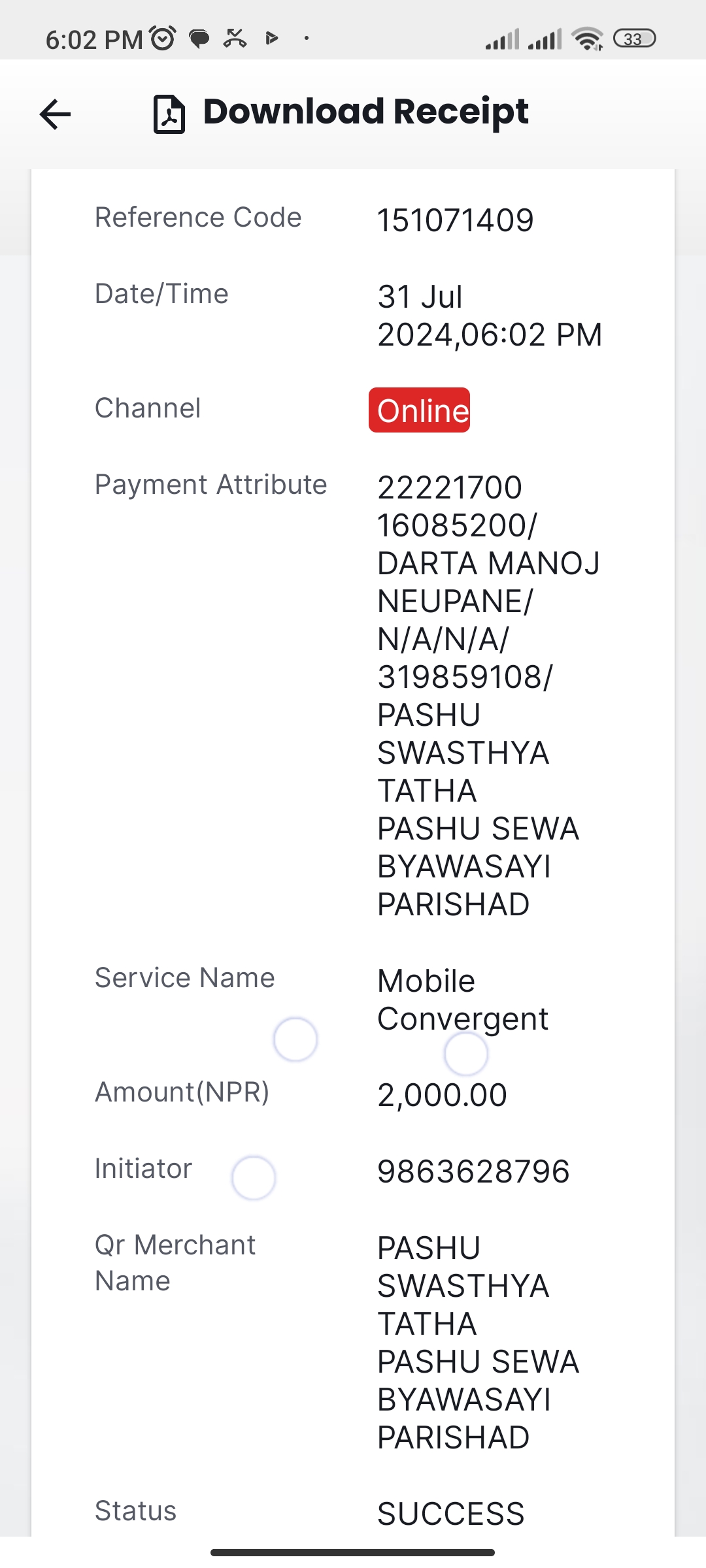This screenshot has width=706, height=1568.
Task: Select the date 31 Jul 2024 value
Action: (490, 316)
